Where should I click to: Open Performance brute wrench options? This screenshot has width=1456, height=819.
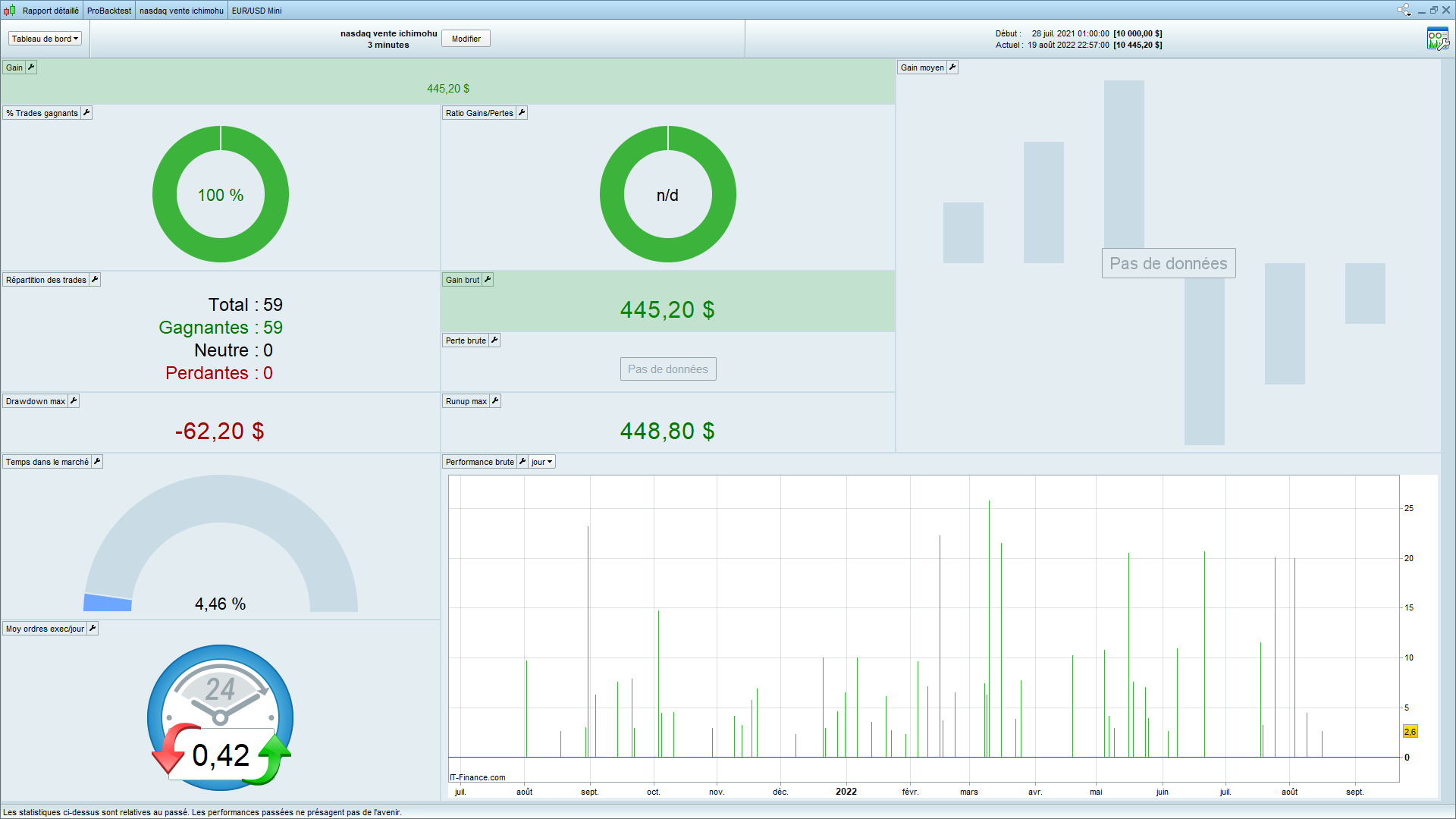point(522,462)
